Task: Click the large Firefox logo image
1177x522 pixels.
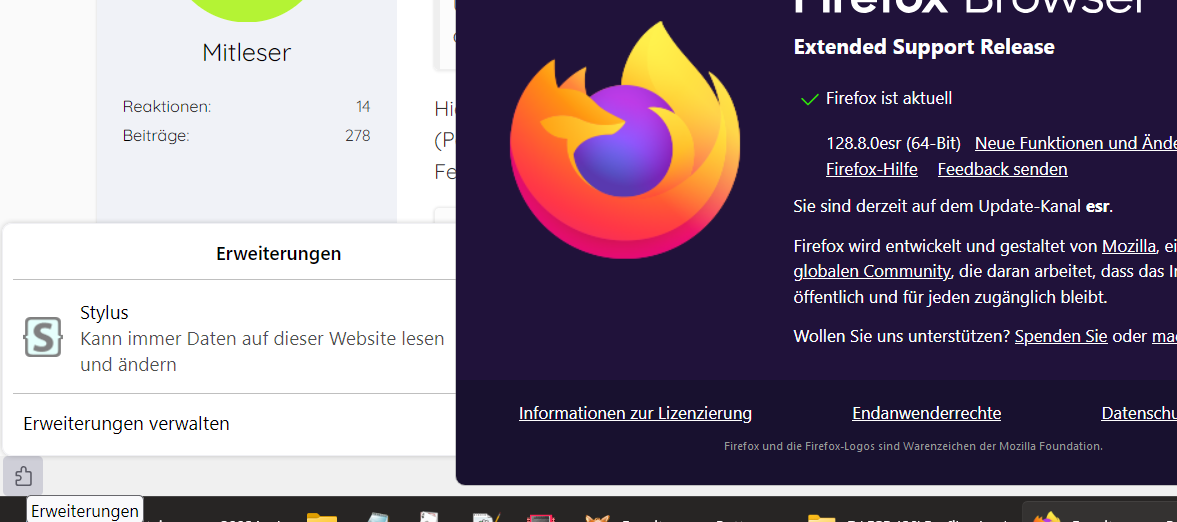Action: [625, 140]
